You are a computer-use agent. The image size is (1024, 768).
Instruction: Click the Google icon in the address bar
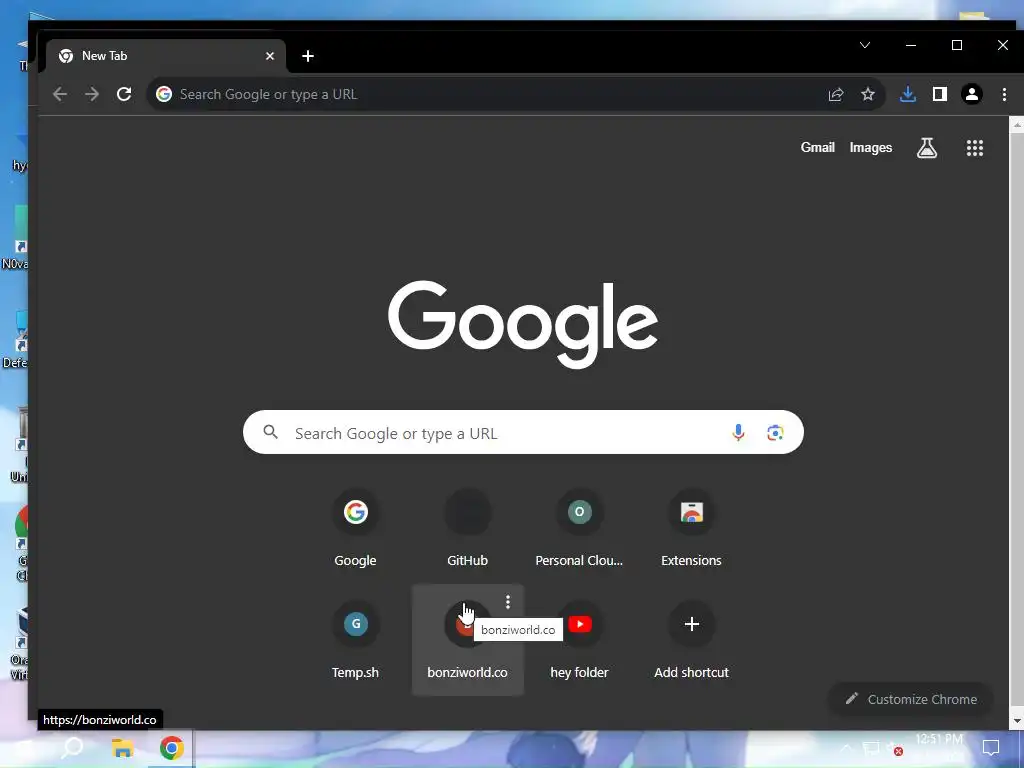click(164, 94)
